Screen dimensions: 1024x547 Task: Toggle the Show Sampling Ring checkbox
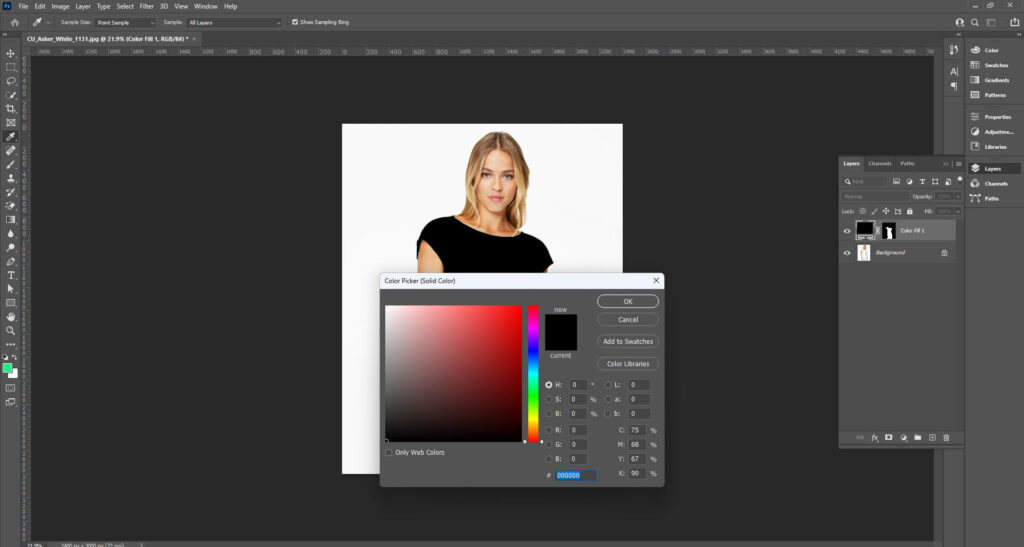(295, 22)
